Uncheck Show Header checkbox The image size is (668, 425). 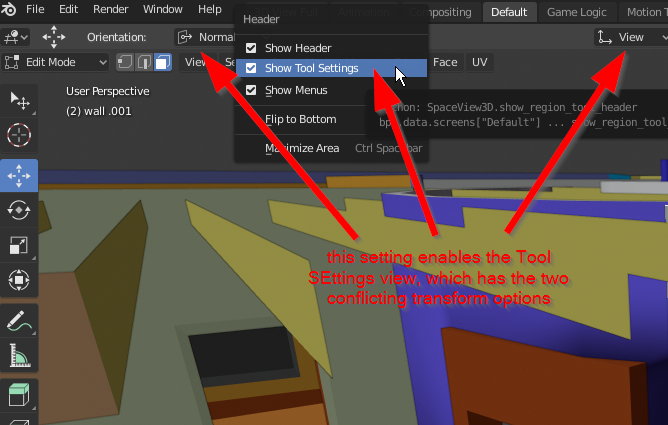(251, 48)
